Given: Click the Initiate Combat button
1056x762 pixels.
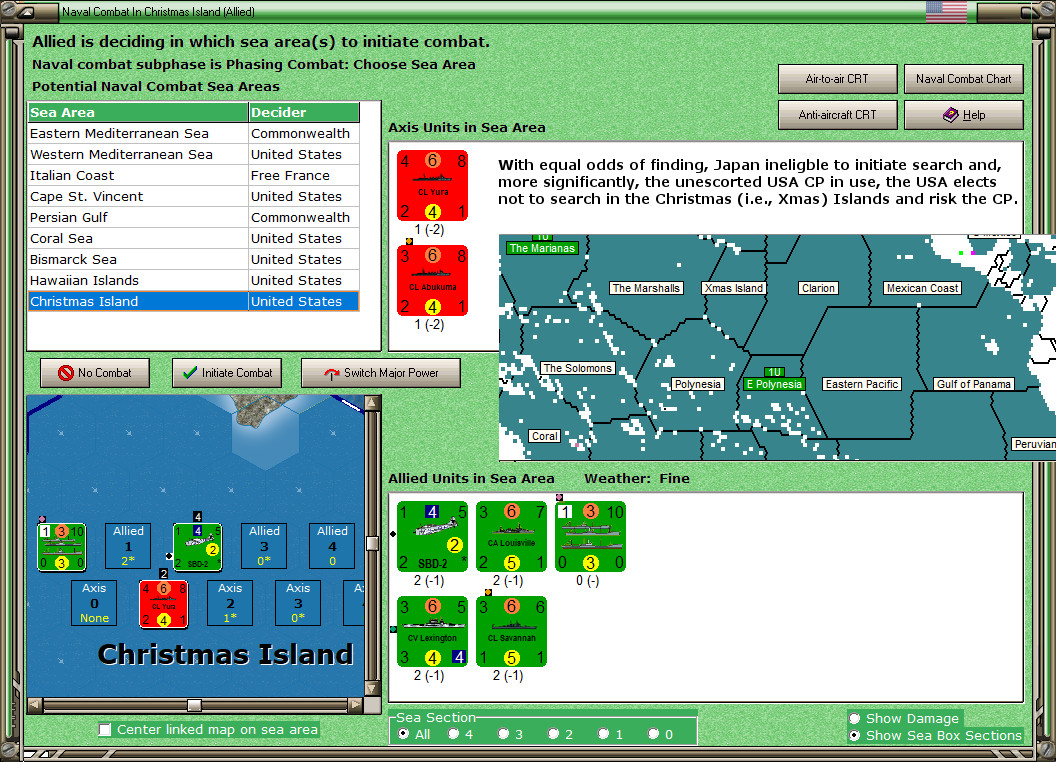Looking at the screenshot, I should (x=227, y=373).
